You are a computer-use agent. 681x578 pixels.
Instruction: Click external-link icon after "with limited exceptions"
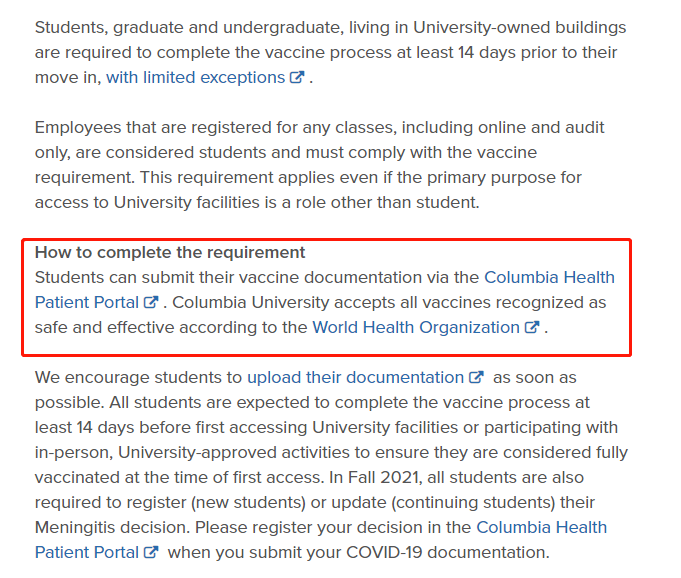tap(296, 77)
